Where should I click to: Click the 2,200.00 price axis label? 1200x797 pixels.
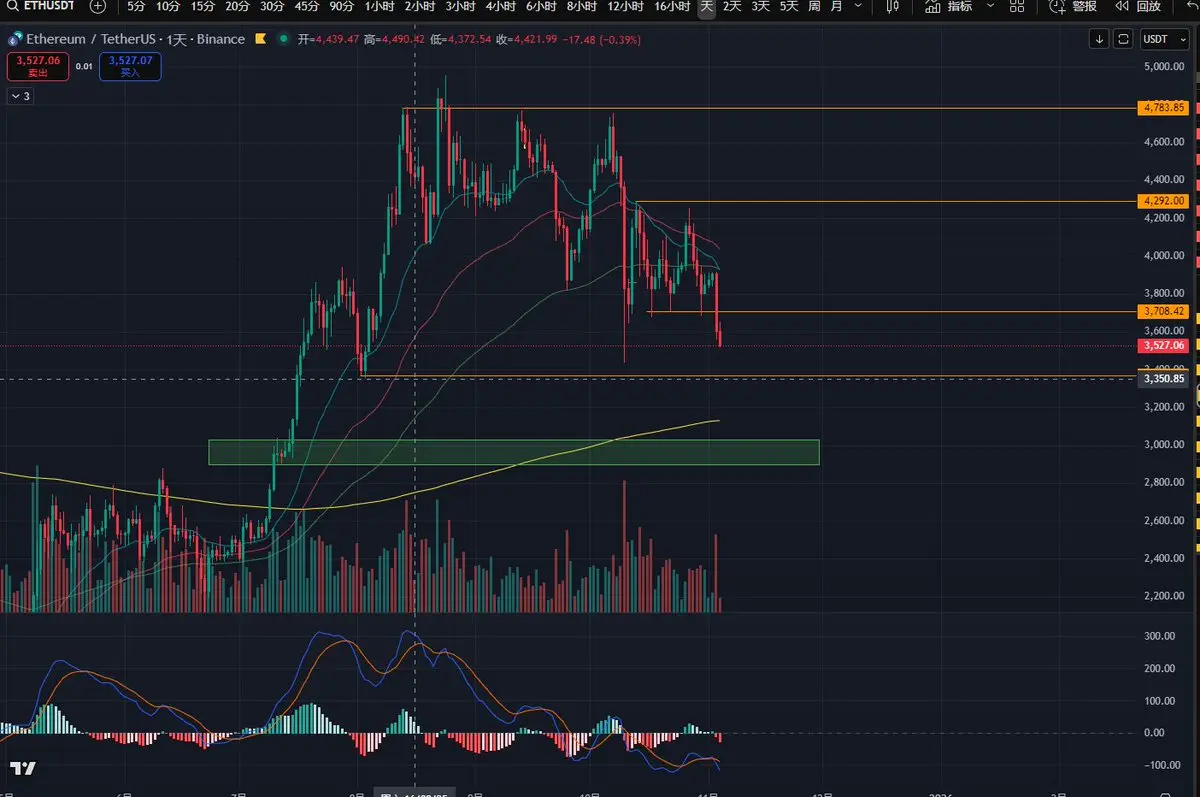[1164, 597]
